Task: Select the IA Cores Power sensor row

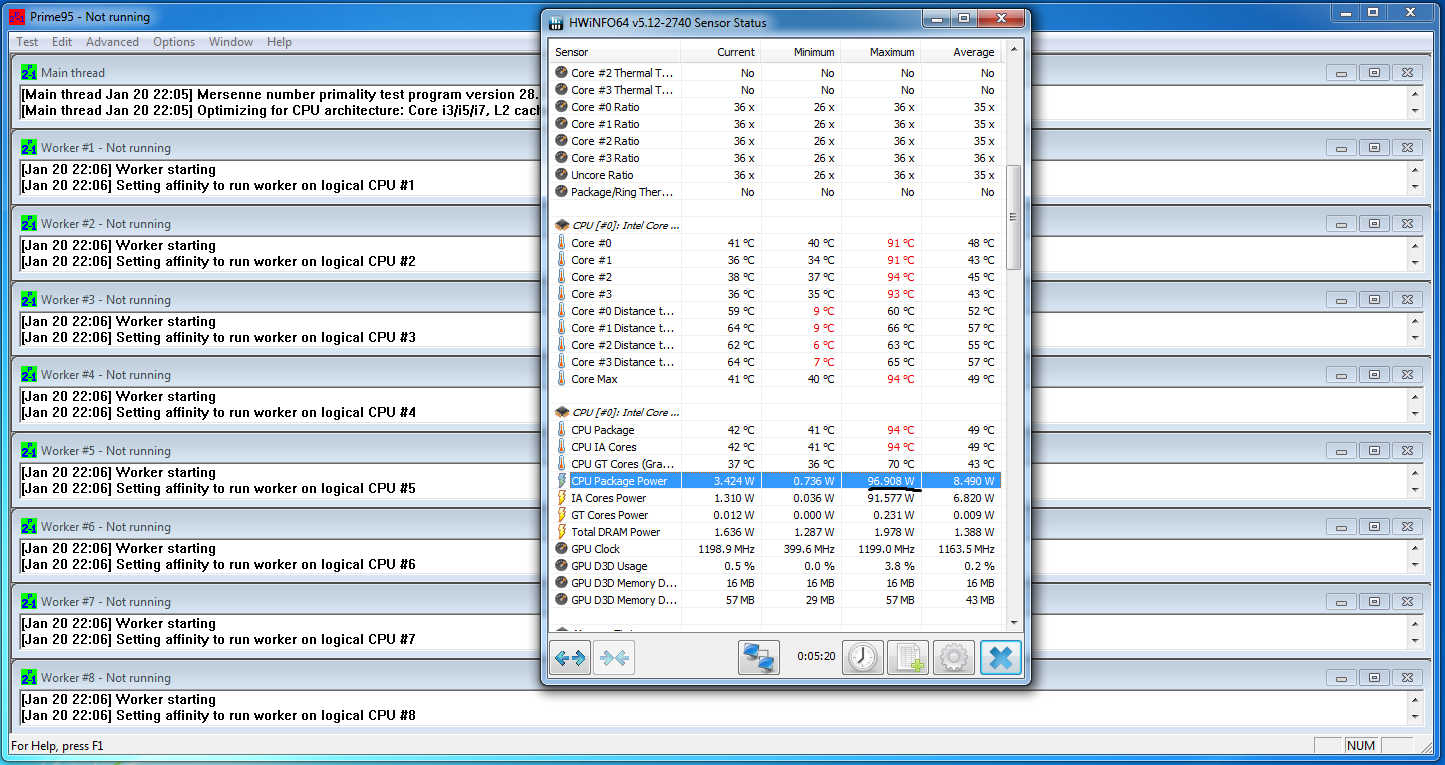Action: pyautogui.click(x=776, y=498)
